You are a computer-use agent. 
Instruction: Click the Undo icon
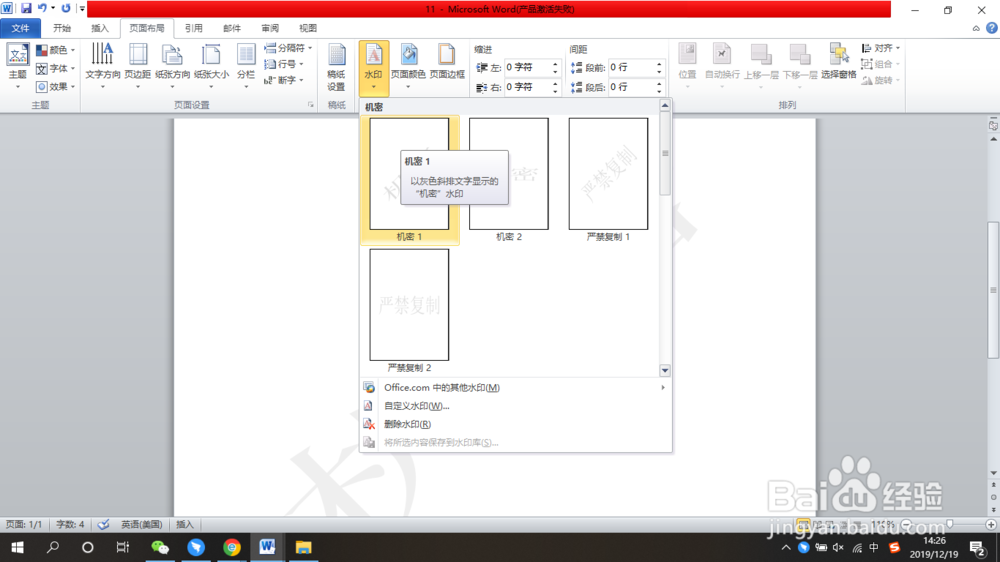click(x=42, y=8)
